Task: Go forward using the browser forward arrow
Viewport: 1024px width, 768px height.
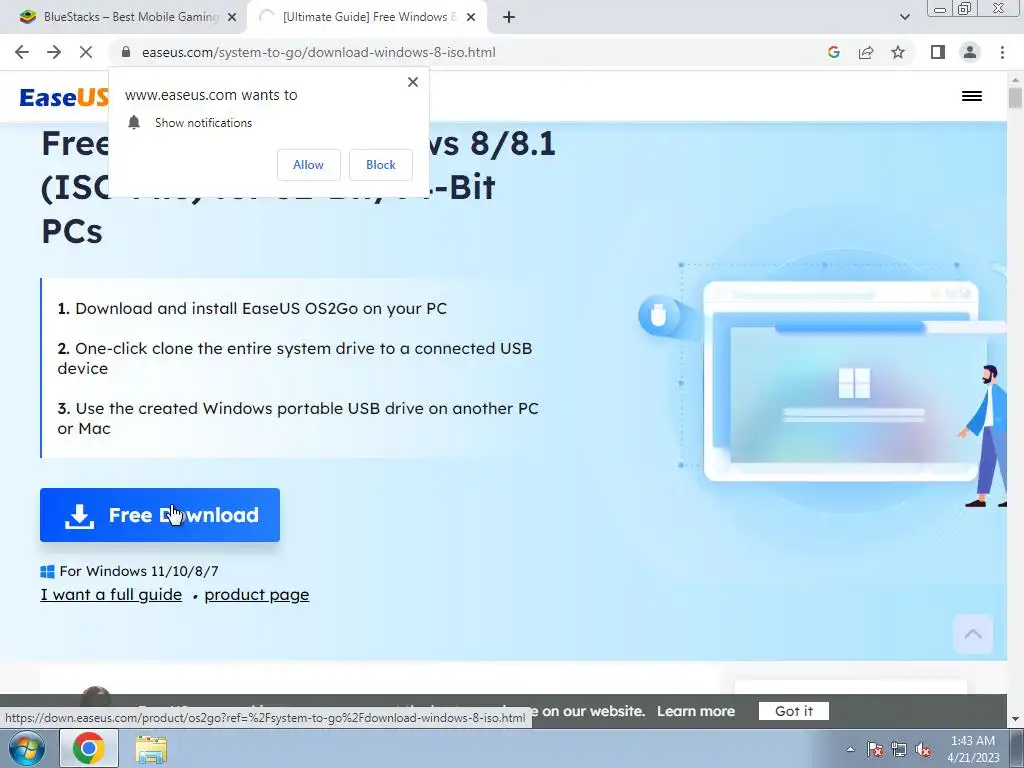Action: [x=54, y=52]
